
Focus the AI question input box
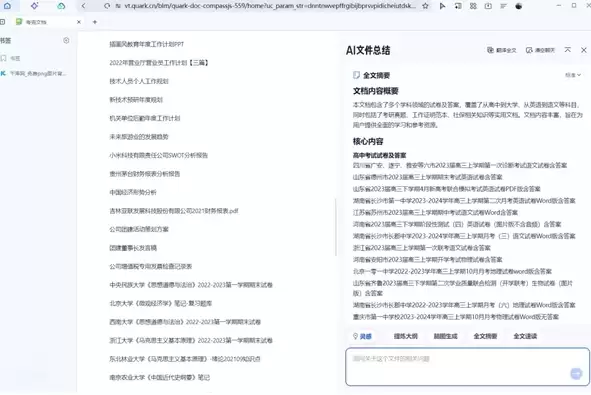coord(467,366)
